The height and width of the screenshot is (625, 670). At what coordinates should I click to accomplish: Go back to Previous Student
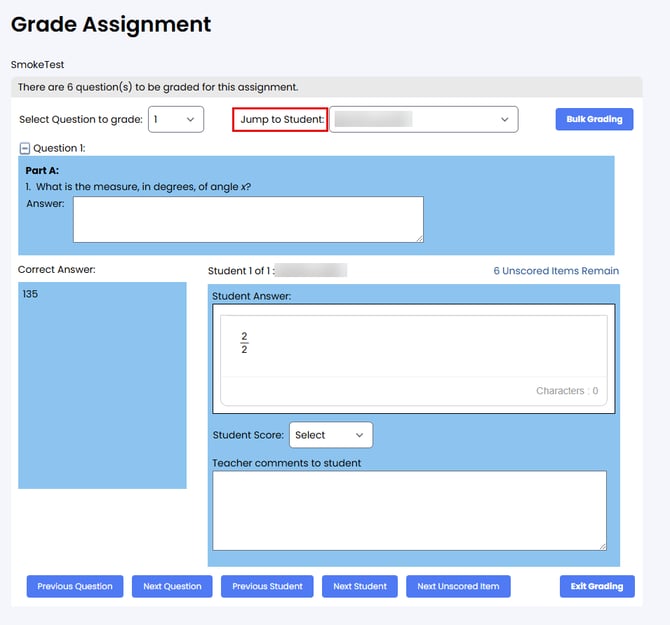click(x=267, y=586)
